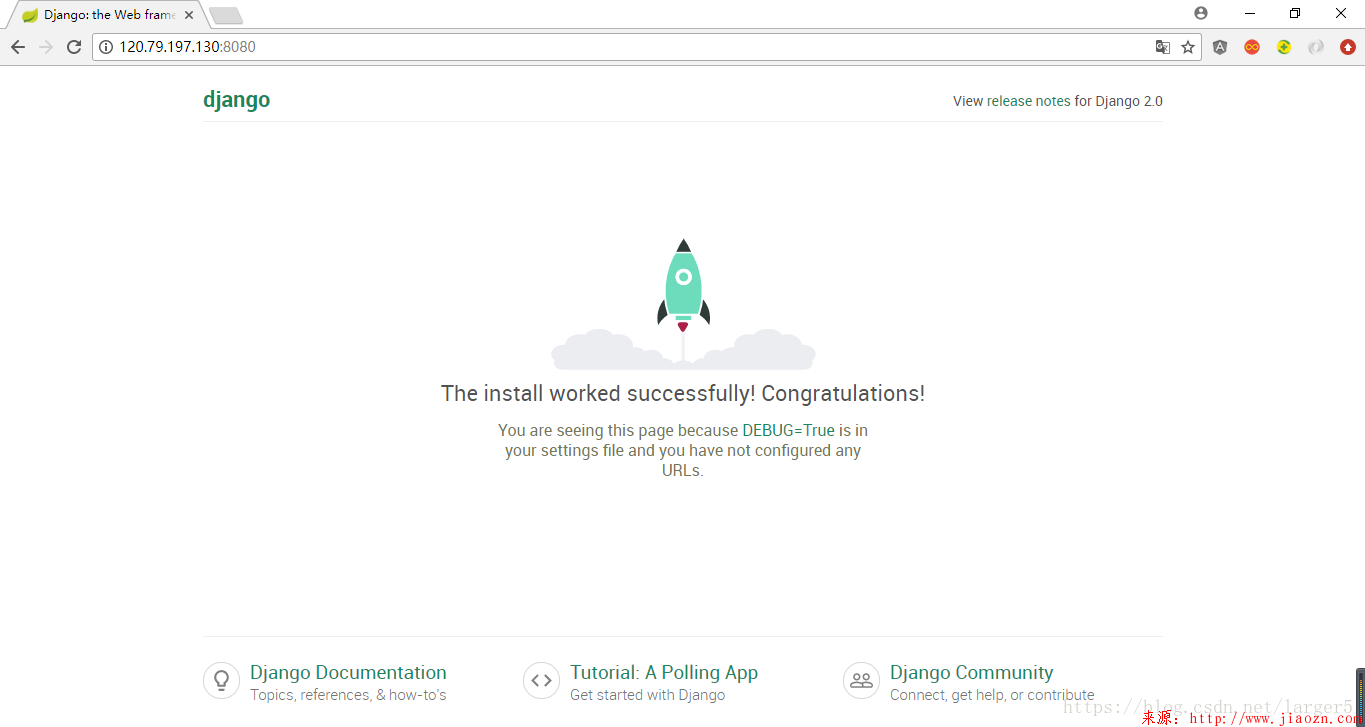Click the yellow-green plus extension icon
The width and height of the screenshot is (1365, 727).
click(x=1284, y=47)
